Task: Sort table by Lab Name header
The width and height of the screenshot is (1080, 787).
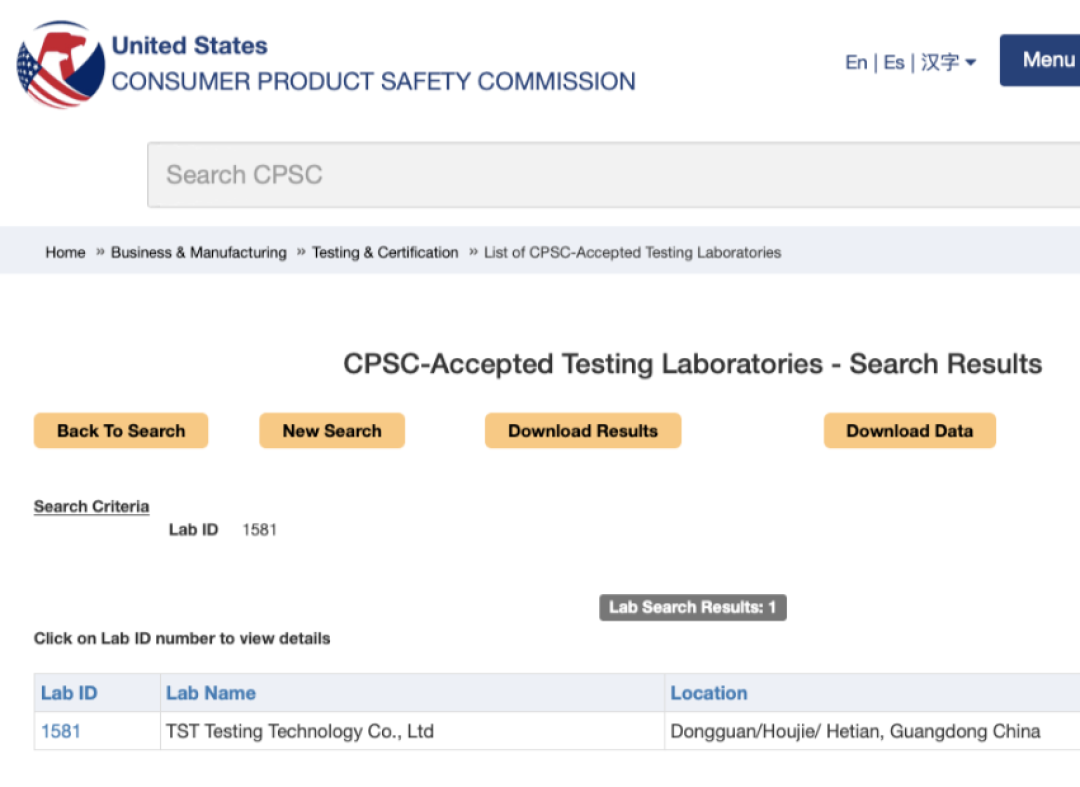Action: tap(210, 693)
